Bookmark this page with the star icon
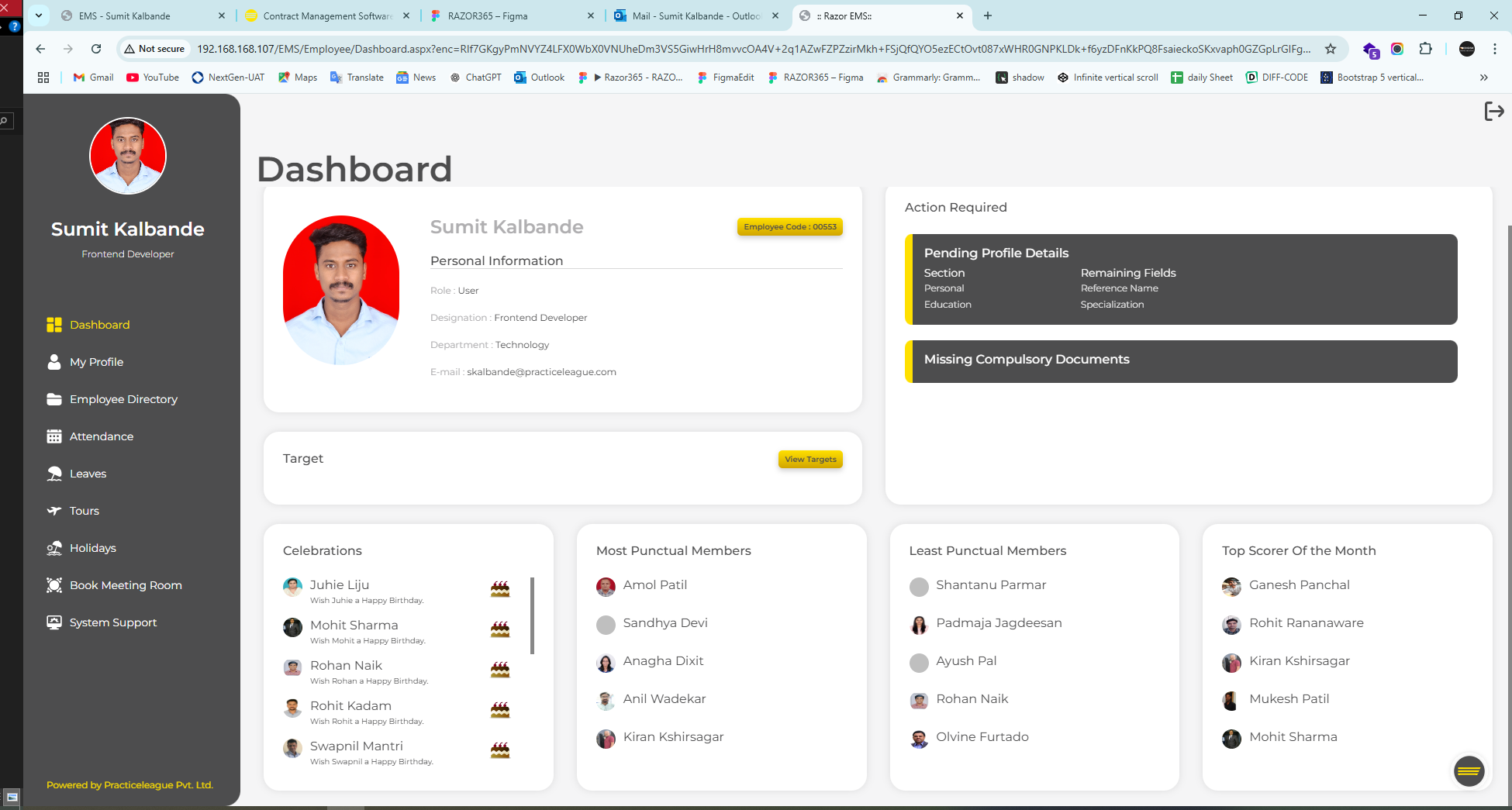Viewport: 1512px width, 810px height. click(x=1331, y=49)
